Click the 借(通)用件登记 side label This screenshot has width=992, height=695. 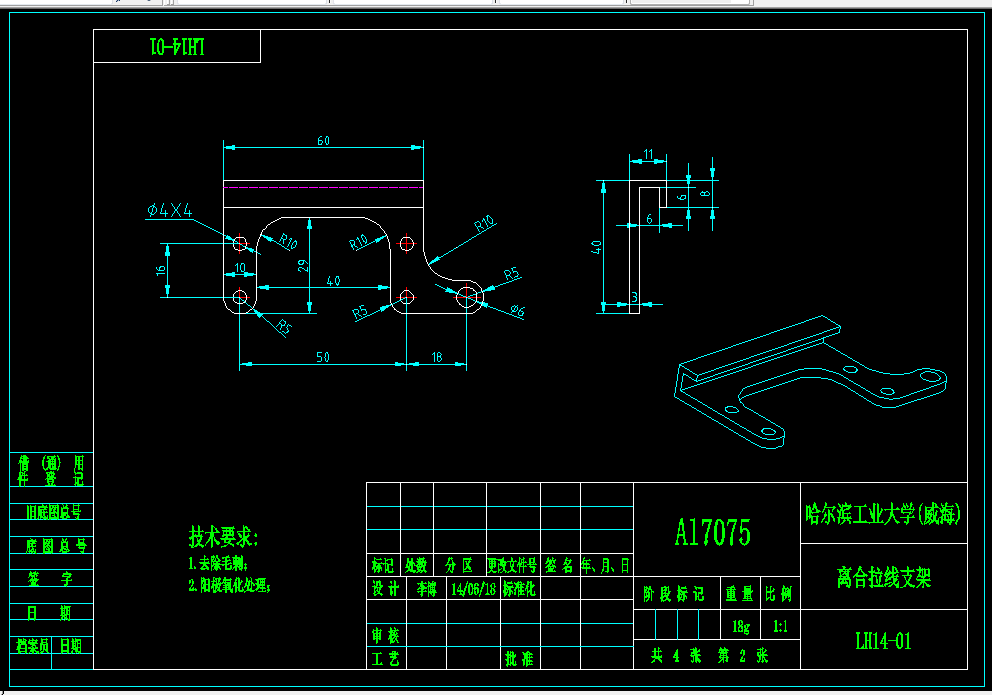pyautogui.click(x=51, y=470)
